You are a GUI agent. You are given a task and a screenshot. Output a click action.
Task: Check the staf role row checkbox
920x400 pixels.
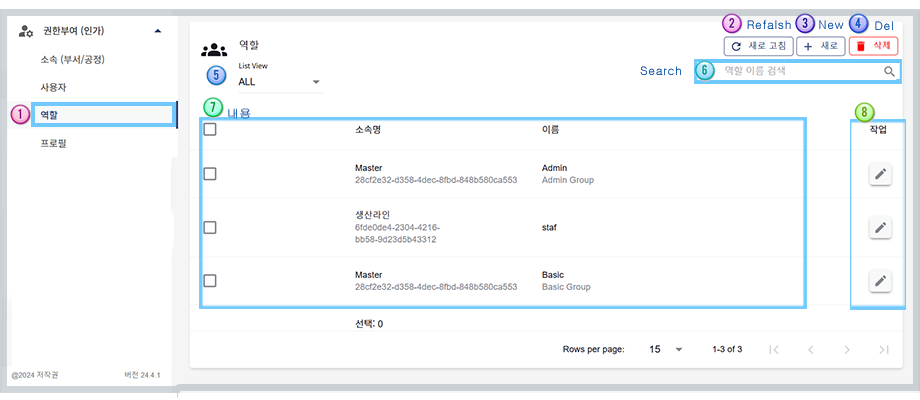click(x=210, y=228)
